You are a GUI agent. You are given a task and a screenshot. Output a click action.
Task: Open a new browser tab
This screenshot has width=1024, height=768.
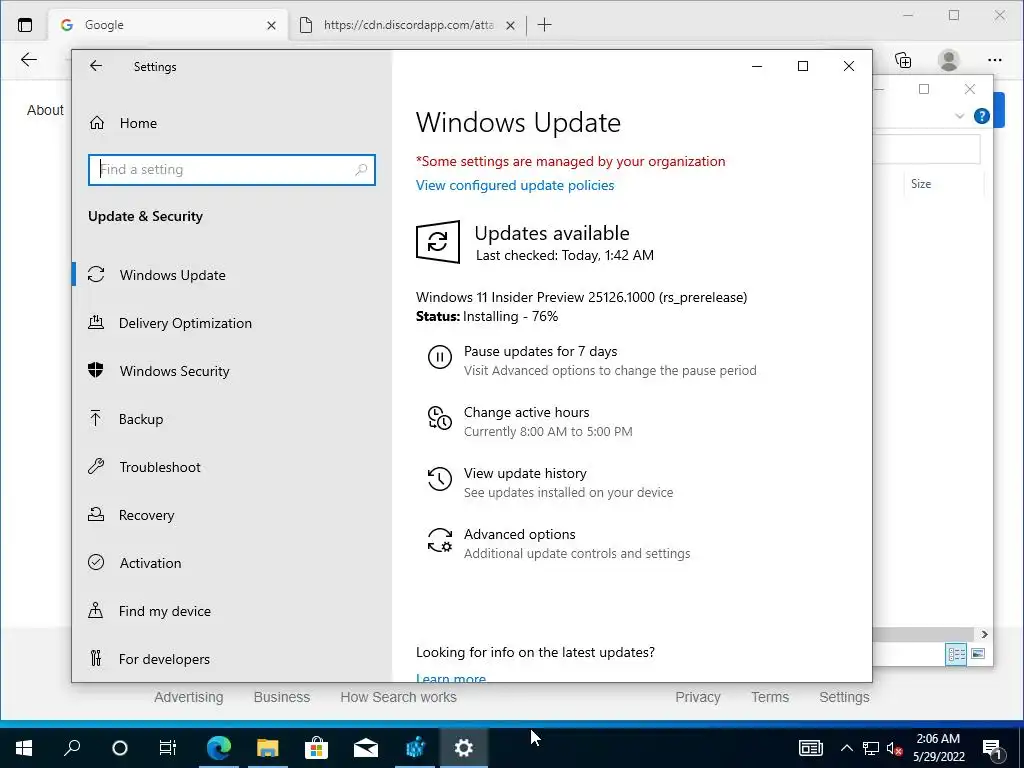pyautogui.click(x=544, y=25)
